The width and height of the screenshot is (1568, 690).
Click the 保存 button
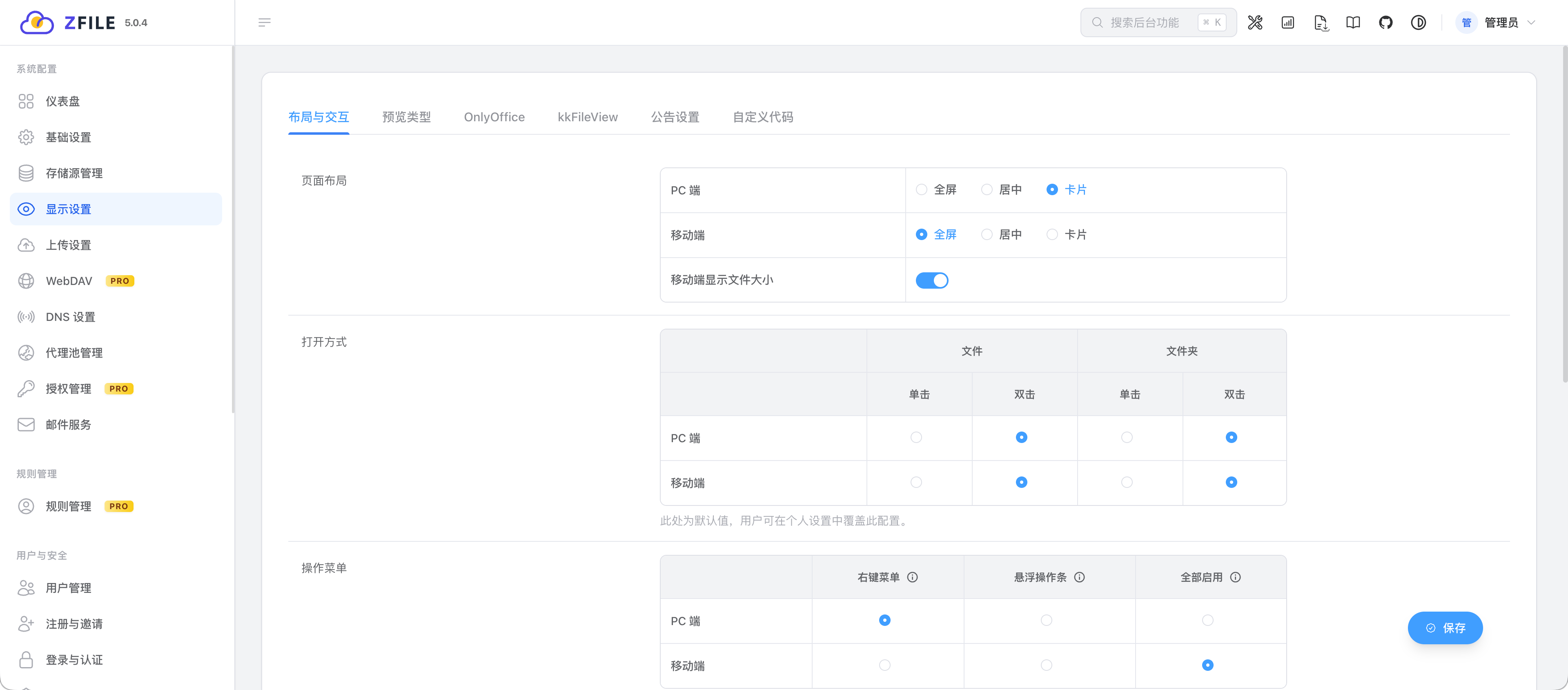click(x=1444, y=627)
